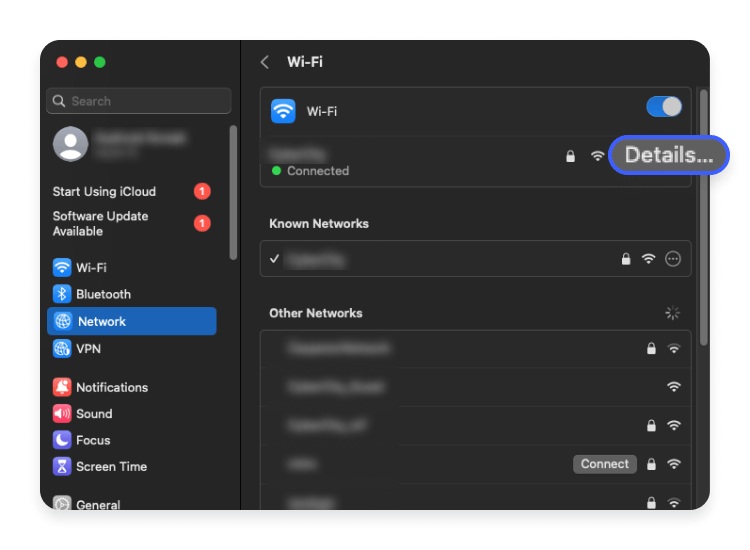Click the Focus moon icon
750x550 pixels.
click(62, 440)
